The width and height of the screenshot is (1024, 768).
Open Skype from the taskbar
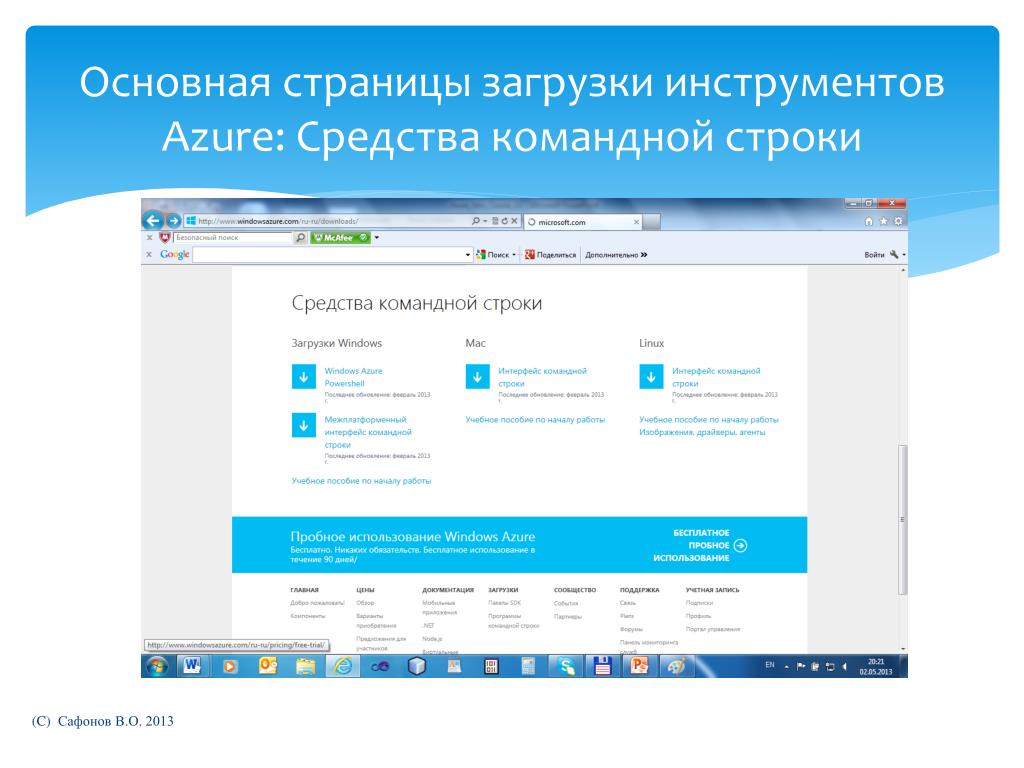(566, 666)
